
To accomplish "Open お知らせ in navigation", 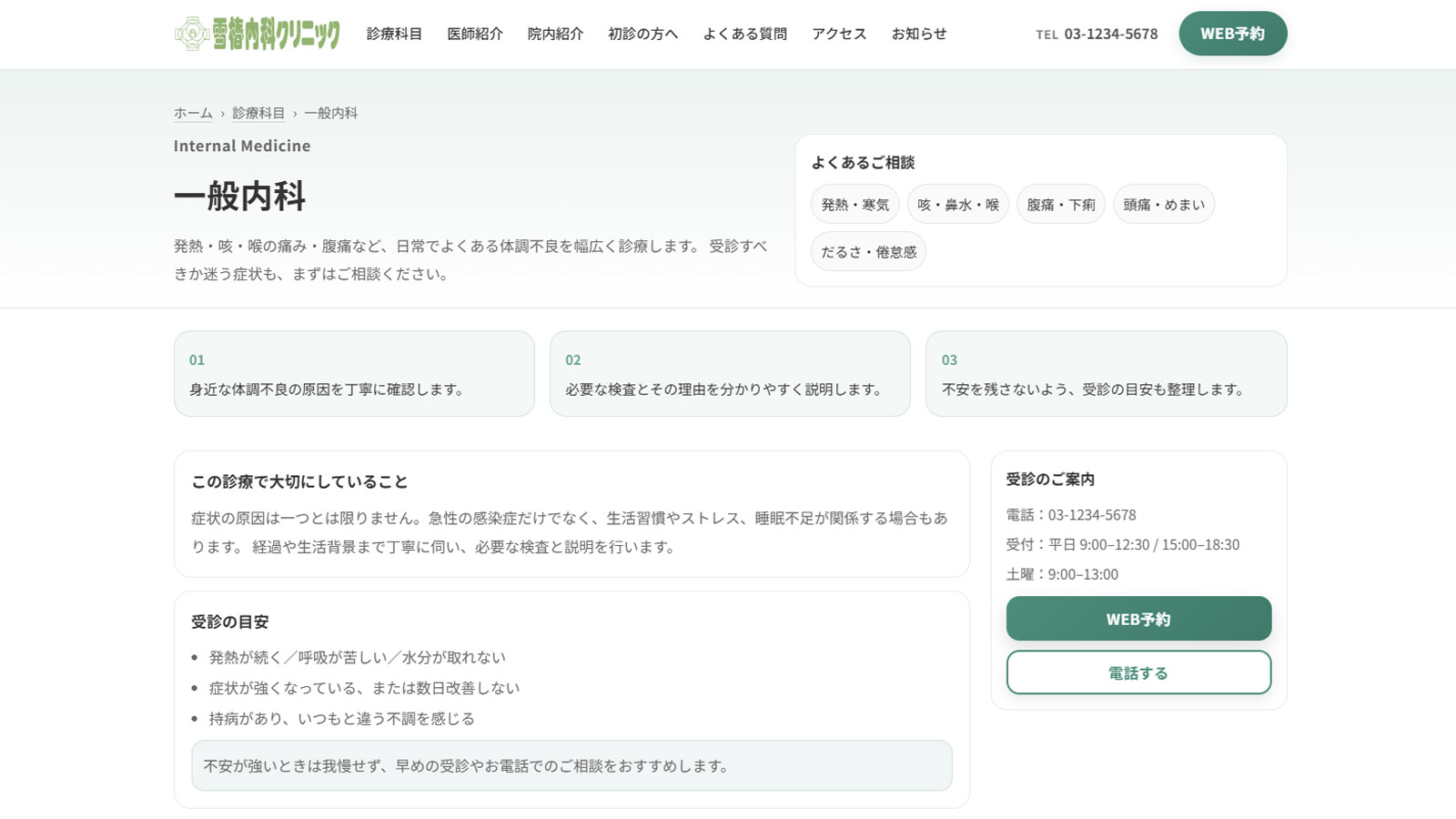I will pos(918,34).
